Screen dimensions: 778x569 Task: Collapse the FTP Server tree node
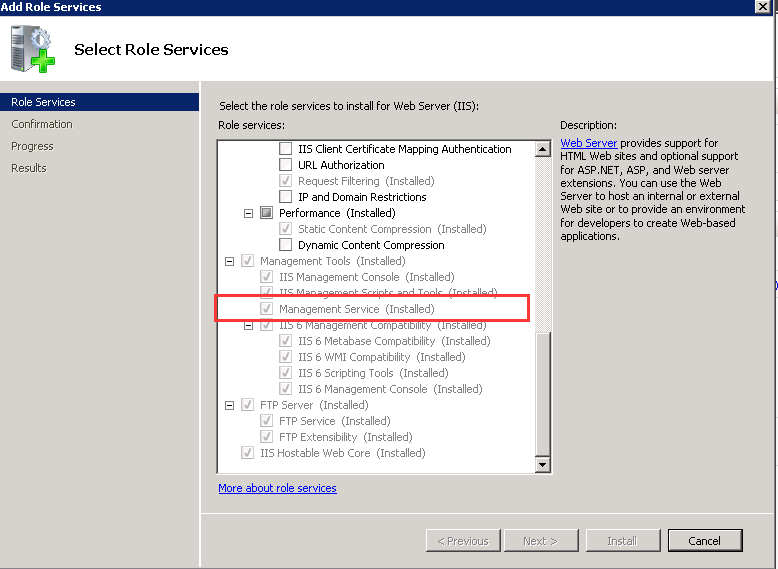229,405
